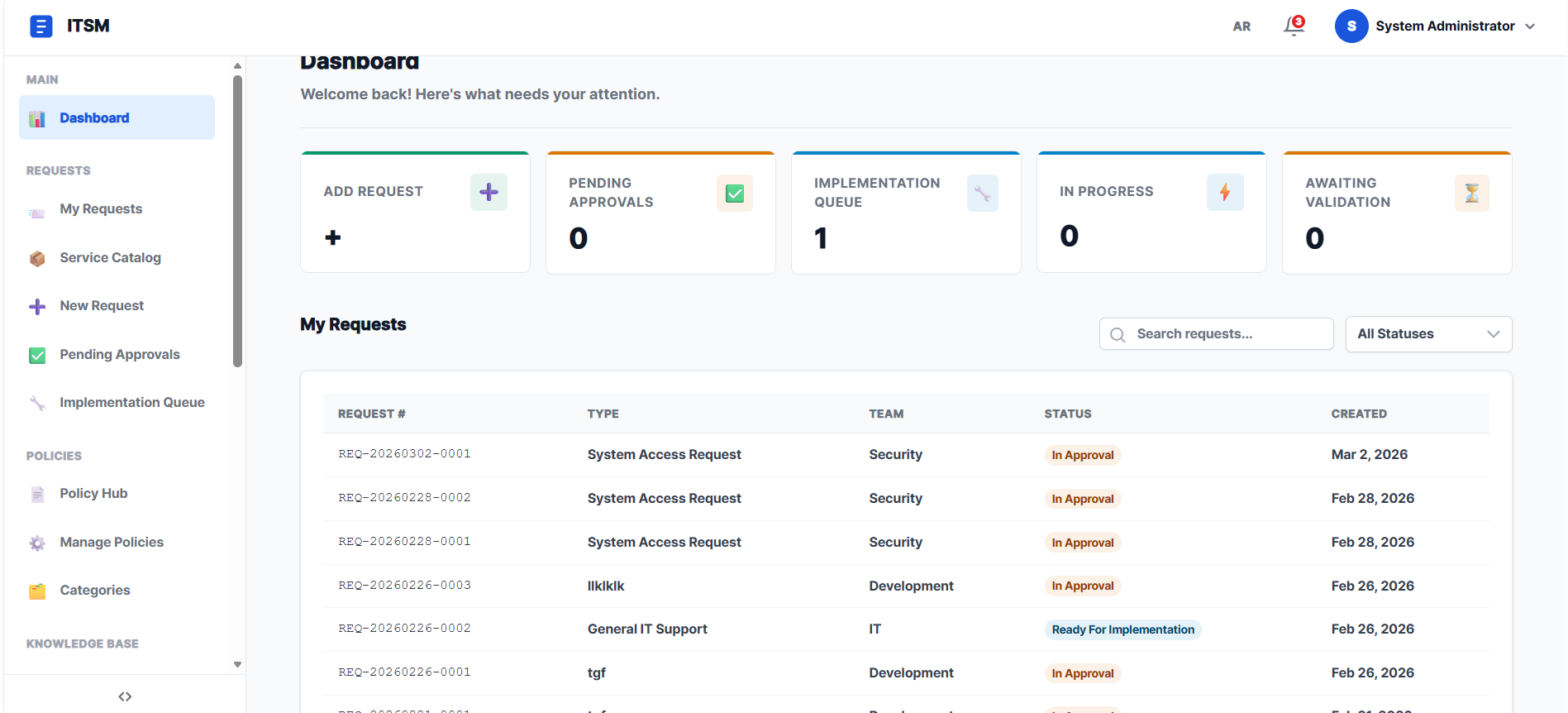Viewport: 1568px width, 713px height.
Task: Open Policy Hub in the sidebar
Action: pyautogui.click(x=117, y=494)
